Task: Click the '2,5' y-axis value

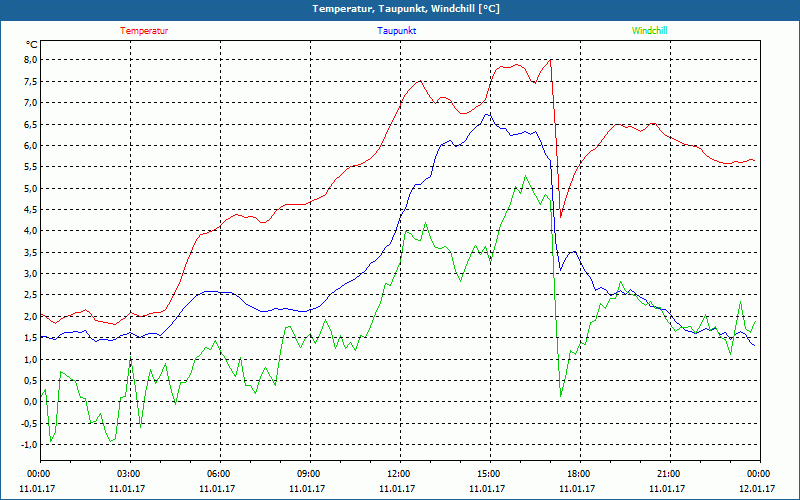Action: click(x=31, y=295)
